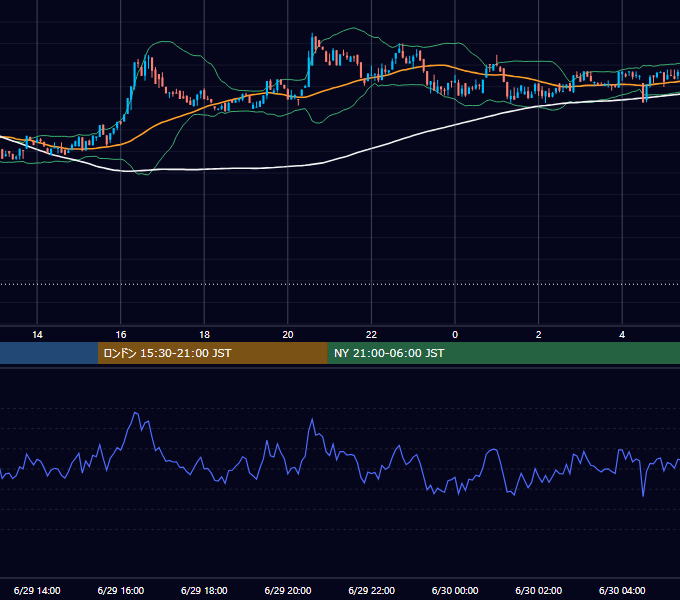Click the highest oscillator peak near 16:00
This screenshot has width=680, height=600.
tap(135, 413)
